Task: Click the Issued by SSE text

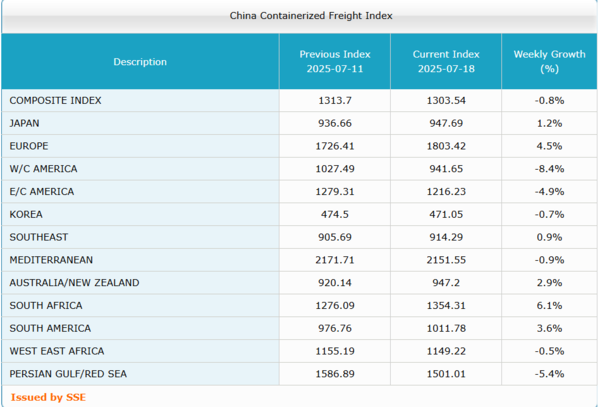Action: [45, 397]
